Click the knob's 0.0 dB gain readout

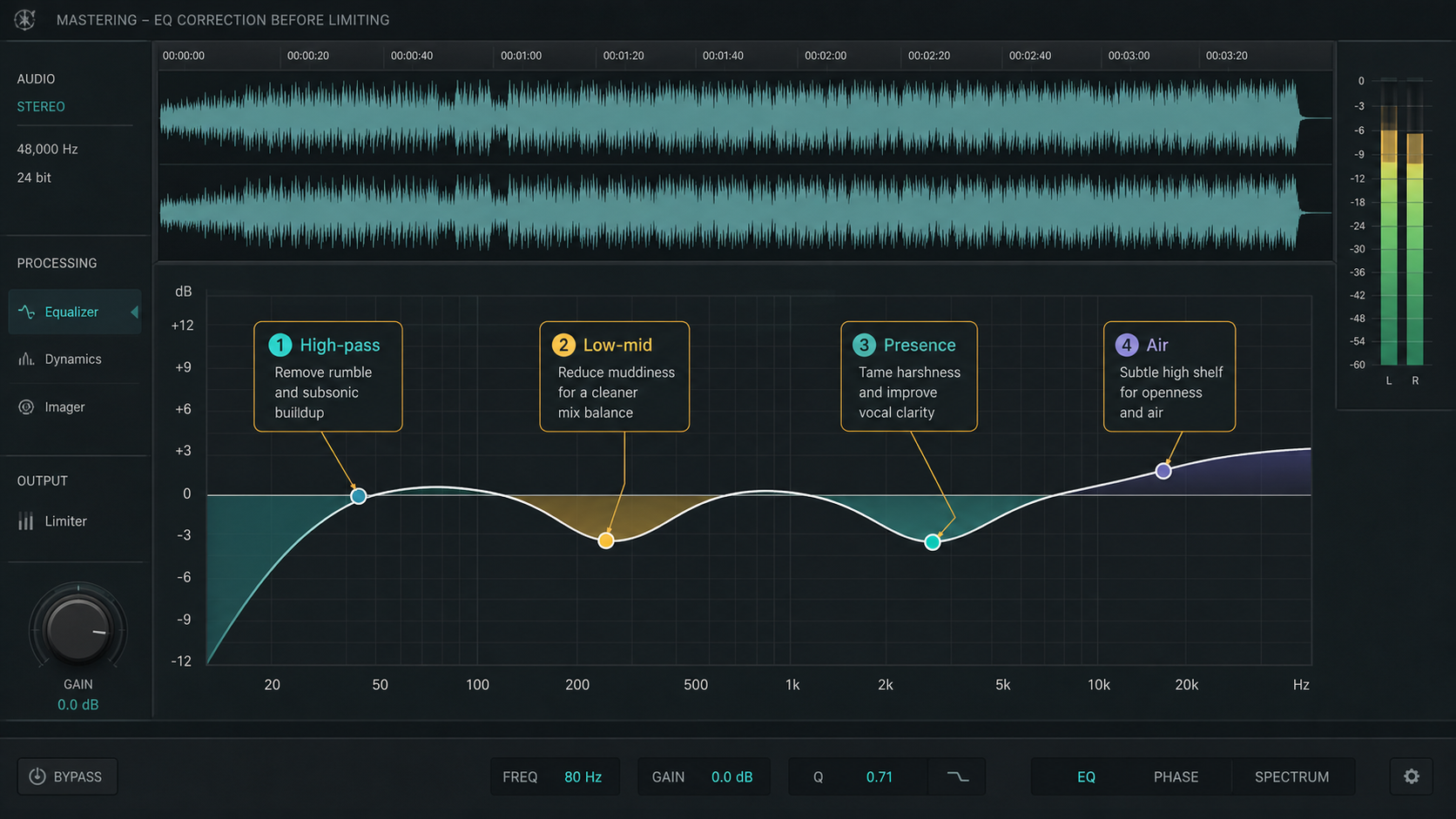[x=78, y=704]
